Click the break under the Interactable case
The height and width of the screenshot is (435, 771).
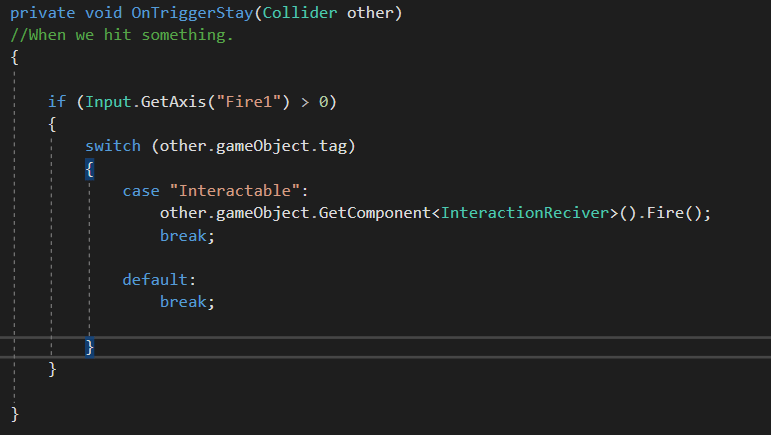coord(183,235)
